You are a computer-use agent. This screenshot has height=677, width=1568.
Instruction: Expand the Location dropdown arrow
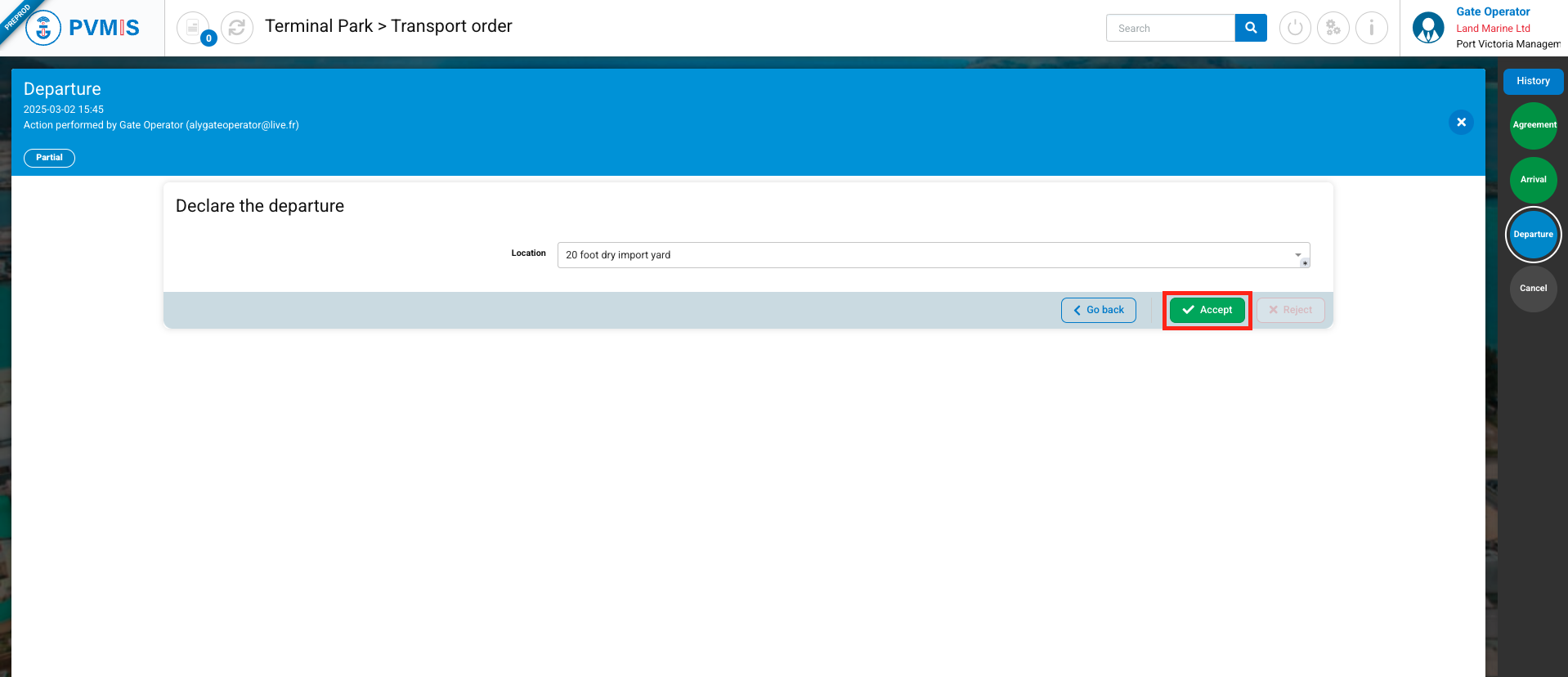click(1297, 255)
